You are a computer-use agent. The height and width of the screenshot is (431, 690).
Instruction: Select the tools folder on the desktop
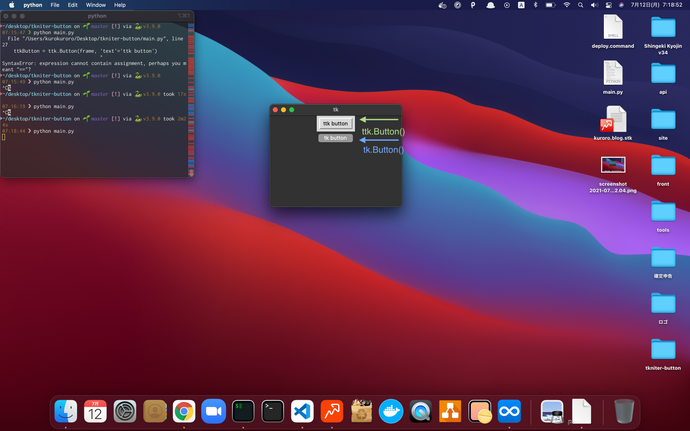click(663, 216)
